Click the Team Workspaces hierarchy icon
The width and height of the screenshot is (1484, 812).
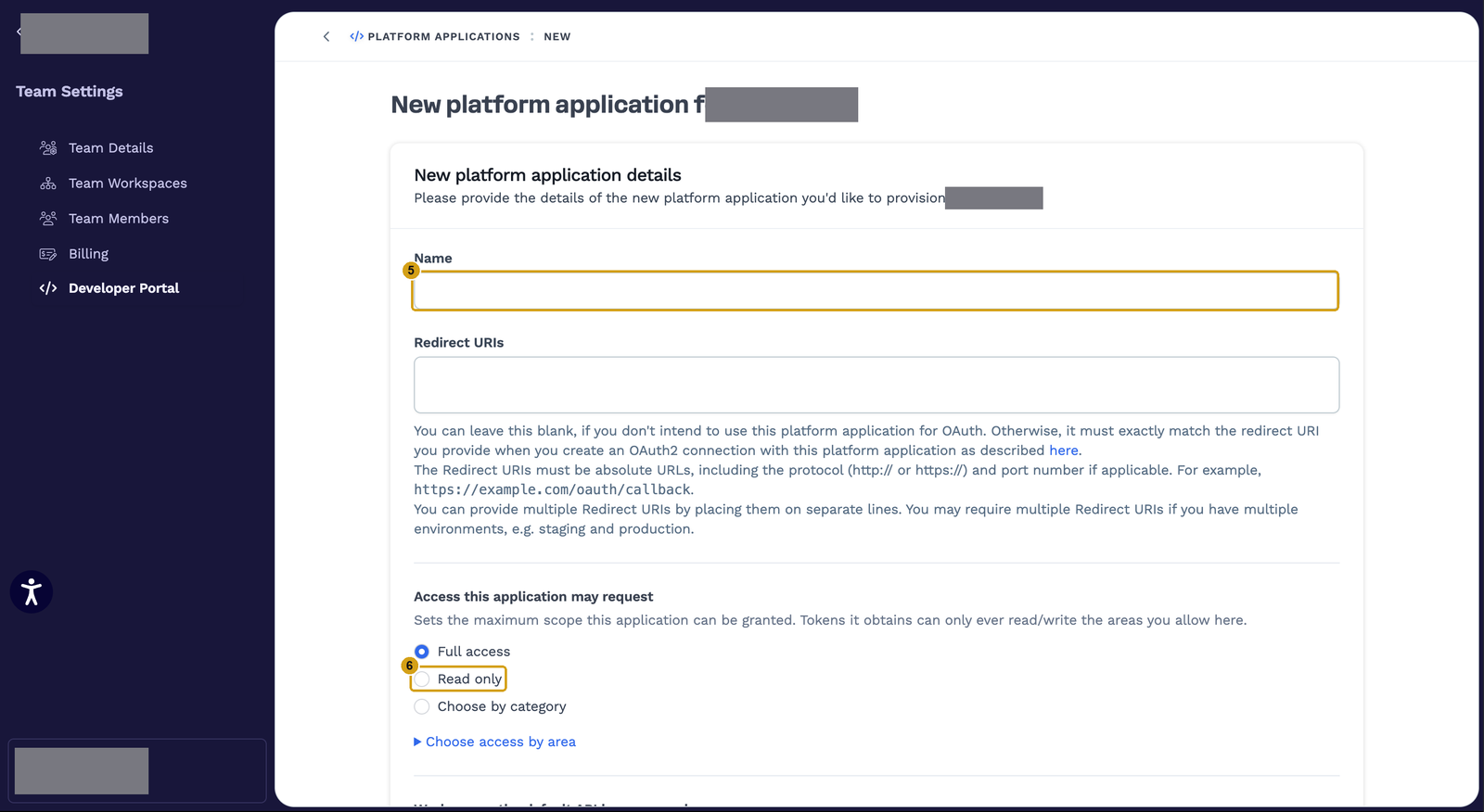(48, 184)
